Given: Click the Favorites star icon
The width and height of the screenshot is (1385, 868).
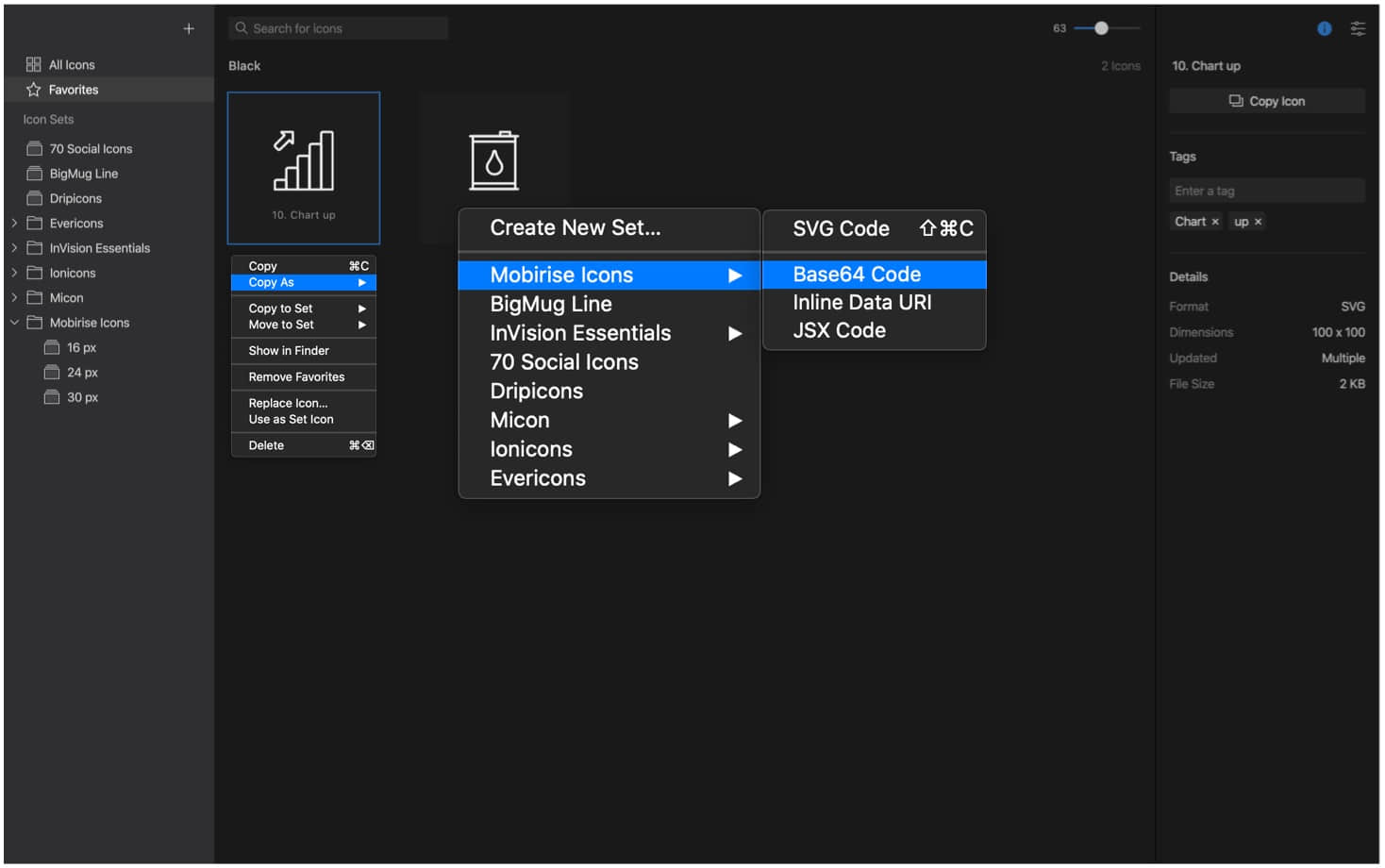Looking at the screenshot, I should (x=33, y=90).
